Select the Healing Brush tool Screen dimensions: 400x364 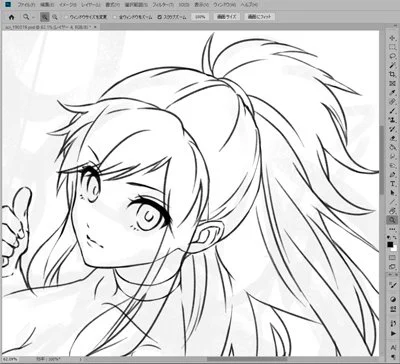(x=393, y=102)
